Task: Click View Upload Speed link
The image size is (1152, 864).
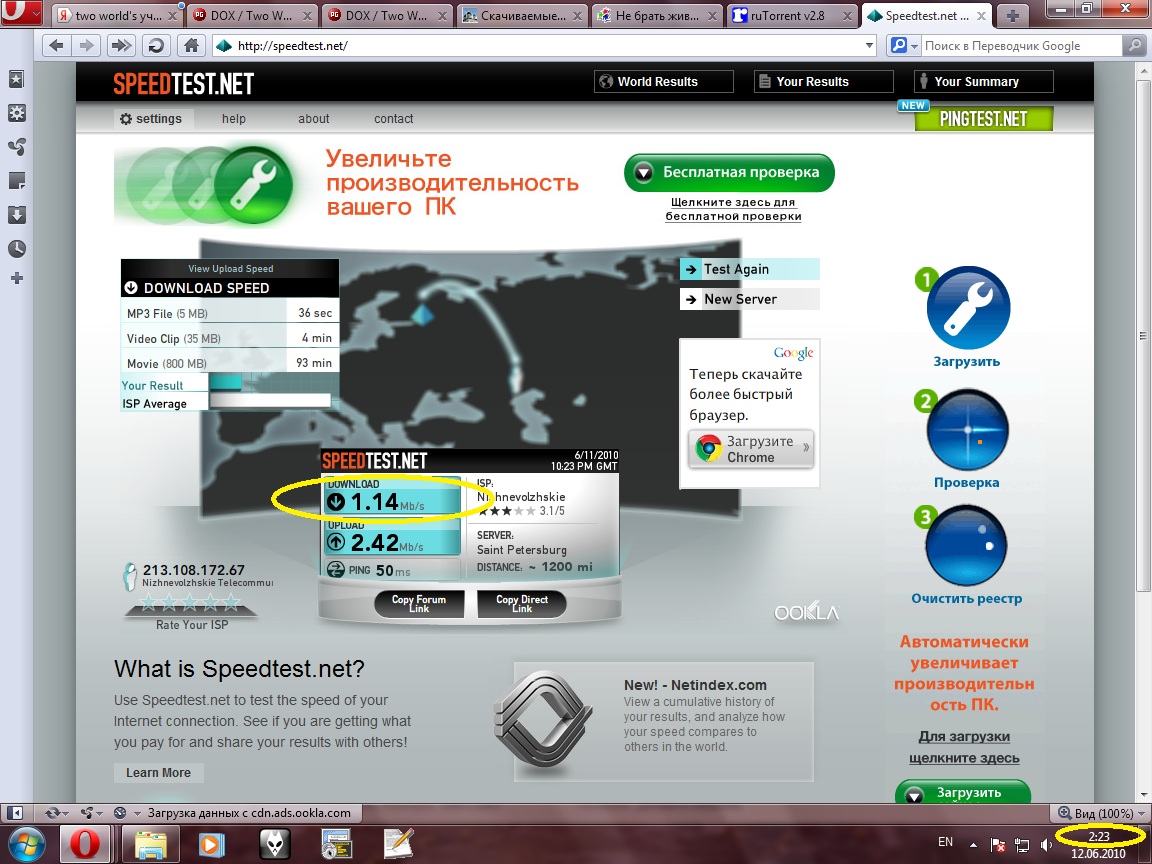Action: pyautogui.click(x=231, y=269)
